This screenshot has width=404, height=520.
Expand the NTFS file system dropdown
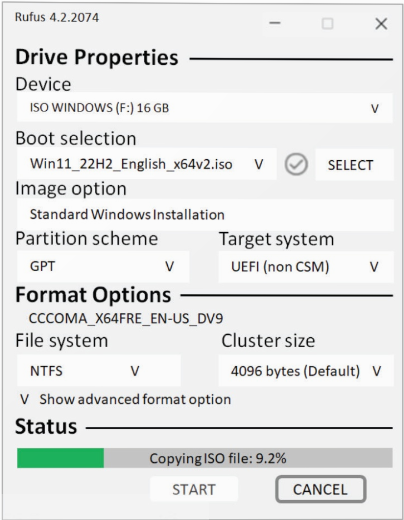click(99, 371)
